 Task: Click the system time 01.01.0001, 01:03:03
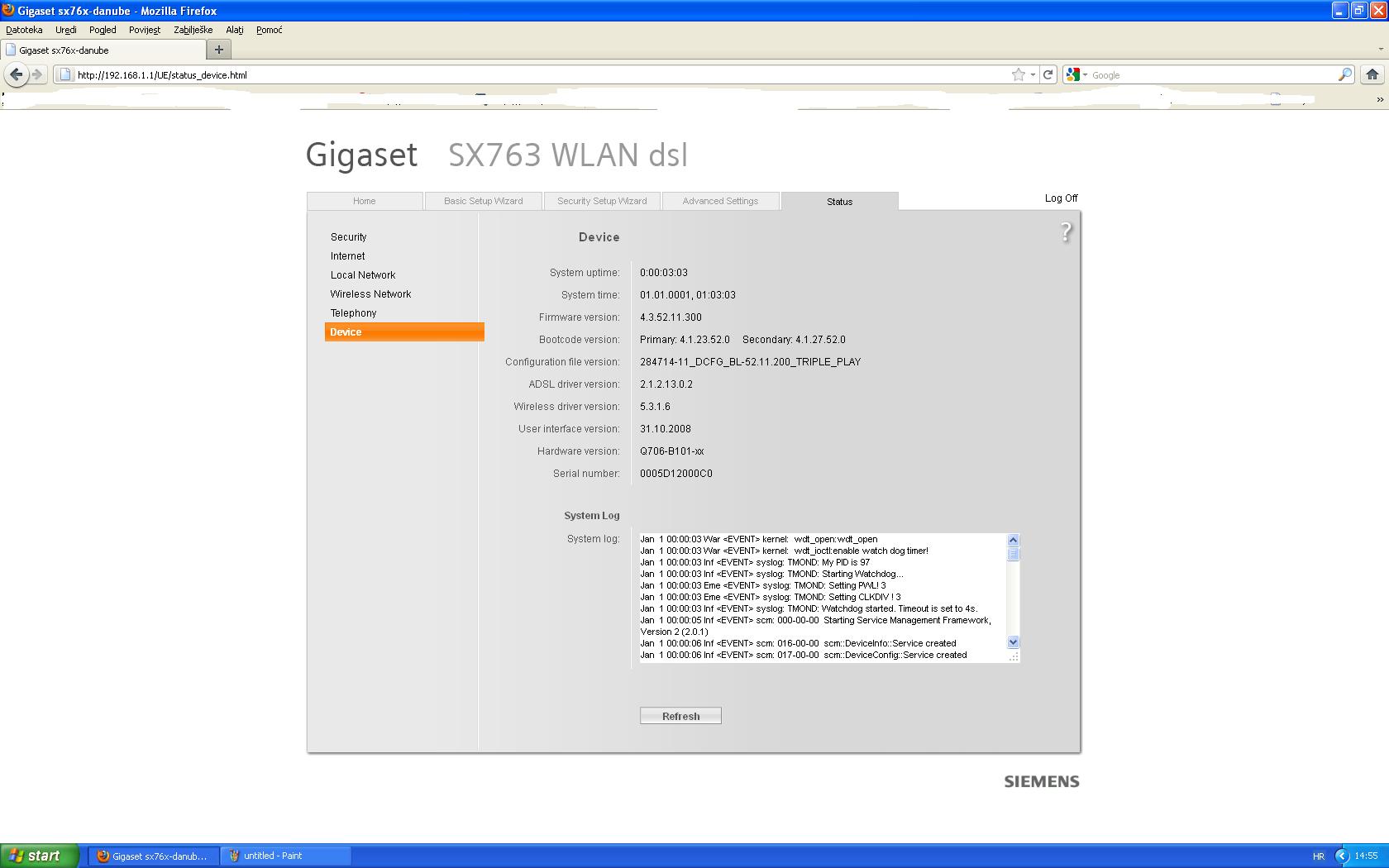coord(688,295)
